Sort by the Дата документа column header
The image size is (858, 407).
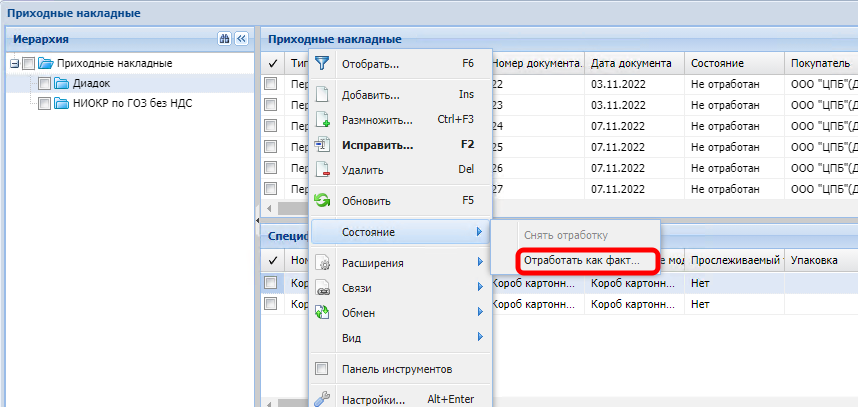[x=632, y=63]
